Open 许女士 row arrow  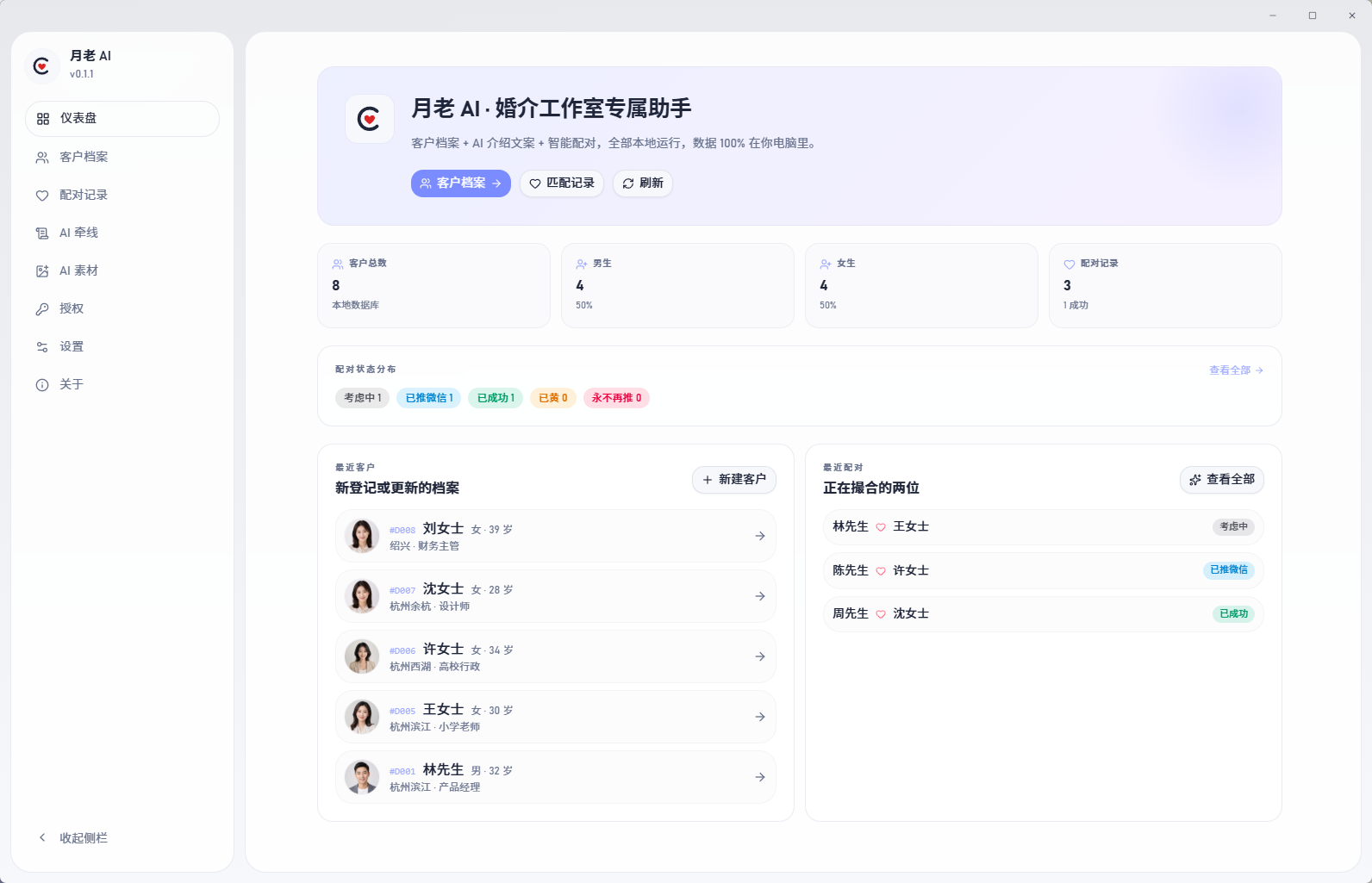760,656
